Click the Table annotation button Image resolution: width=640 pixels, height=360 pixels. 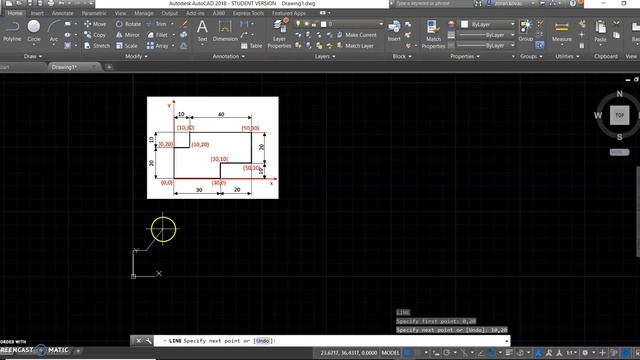[x=251, y=46]
